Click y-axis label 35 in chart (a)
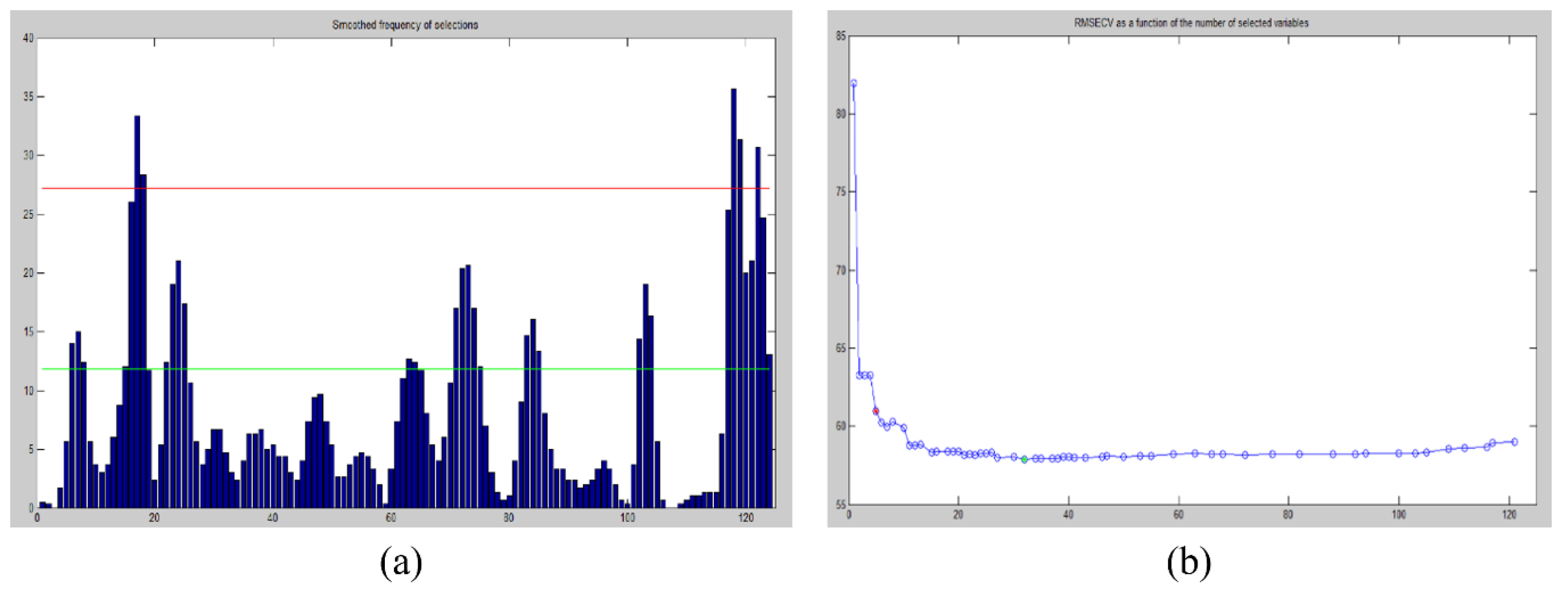1568x591 pixels. (28, 97)
